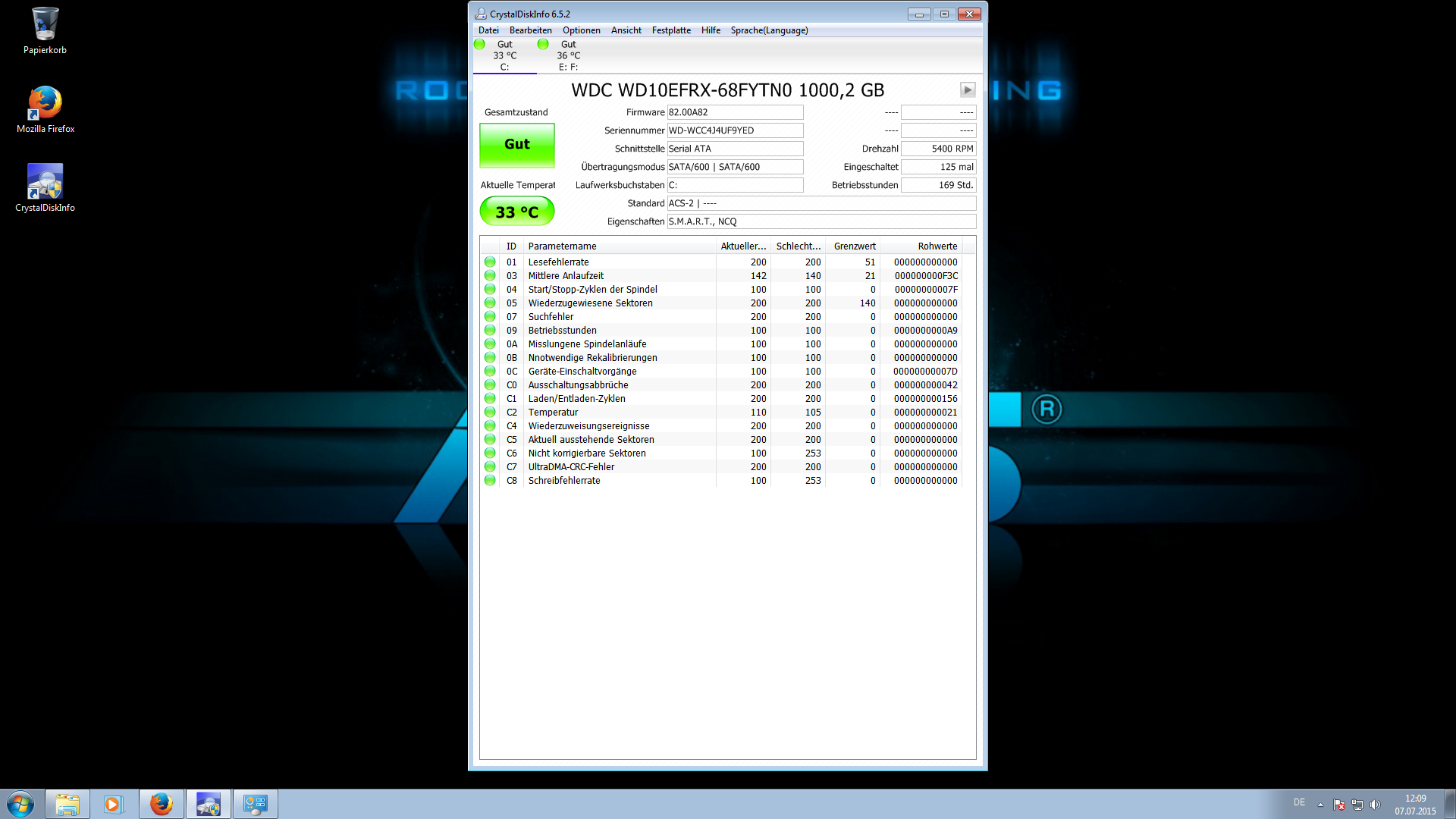This screenshot has width=1456, height=819.
Task: Select the E: F: drive status icon
Action: 543,45
